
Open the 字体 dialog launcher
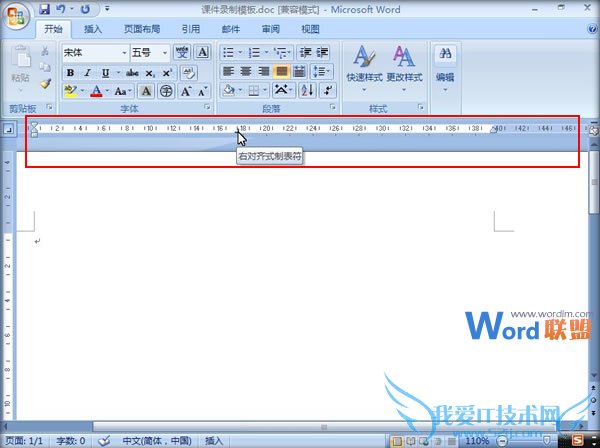207,108
